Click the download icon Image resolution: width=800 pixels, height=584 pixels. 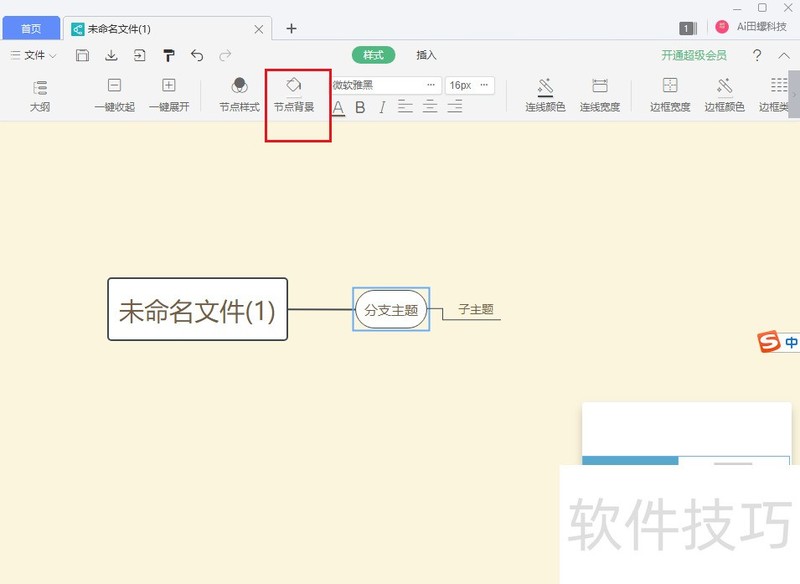111,55
